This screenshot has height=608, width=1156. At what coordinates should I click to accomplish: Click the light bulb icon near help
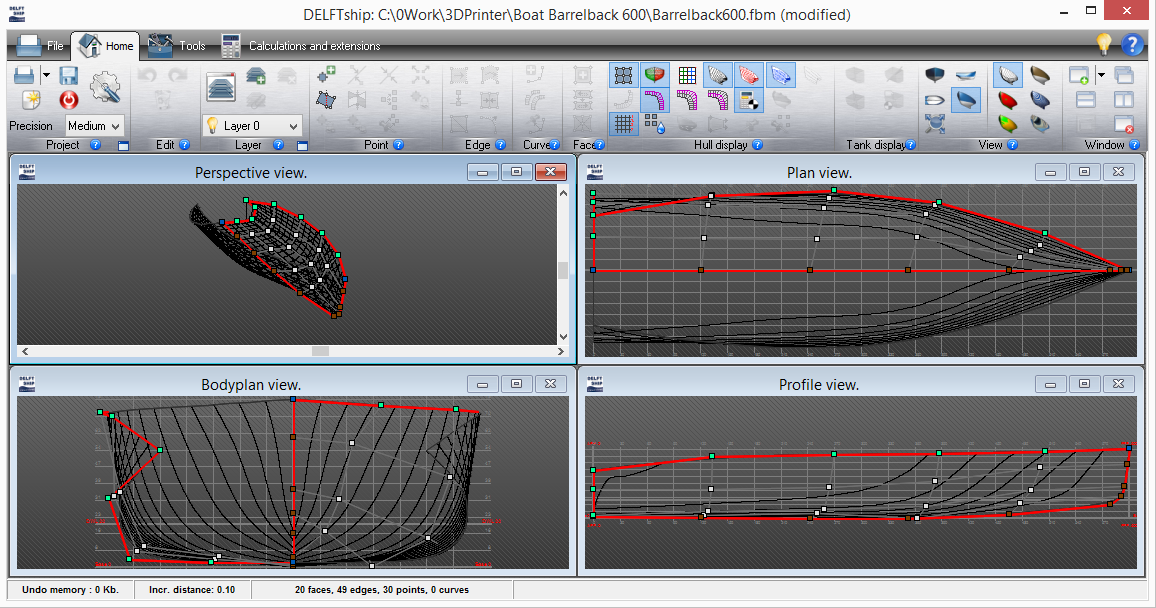tap(1104, 43)
